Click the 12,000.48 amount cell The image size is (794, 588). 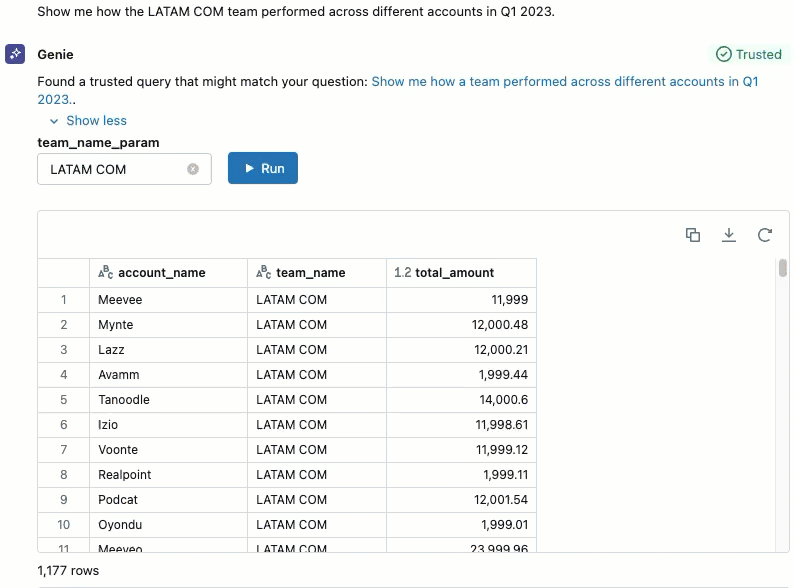tap(461, 325)
